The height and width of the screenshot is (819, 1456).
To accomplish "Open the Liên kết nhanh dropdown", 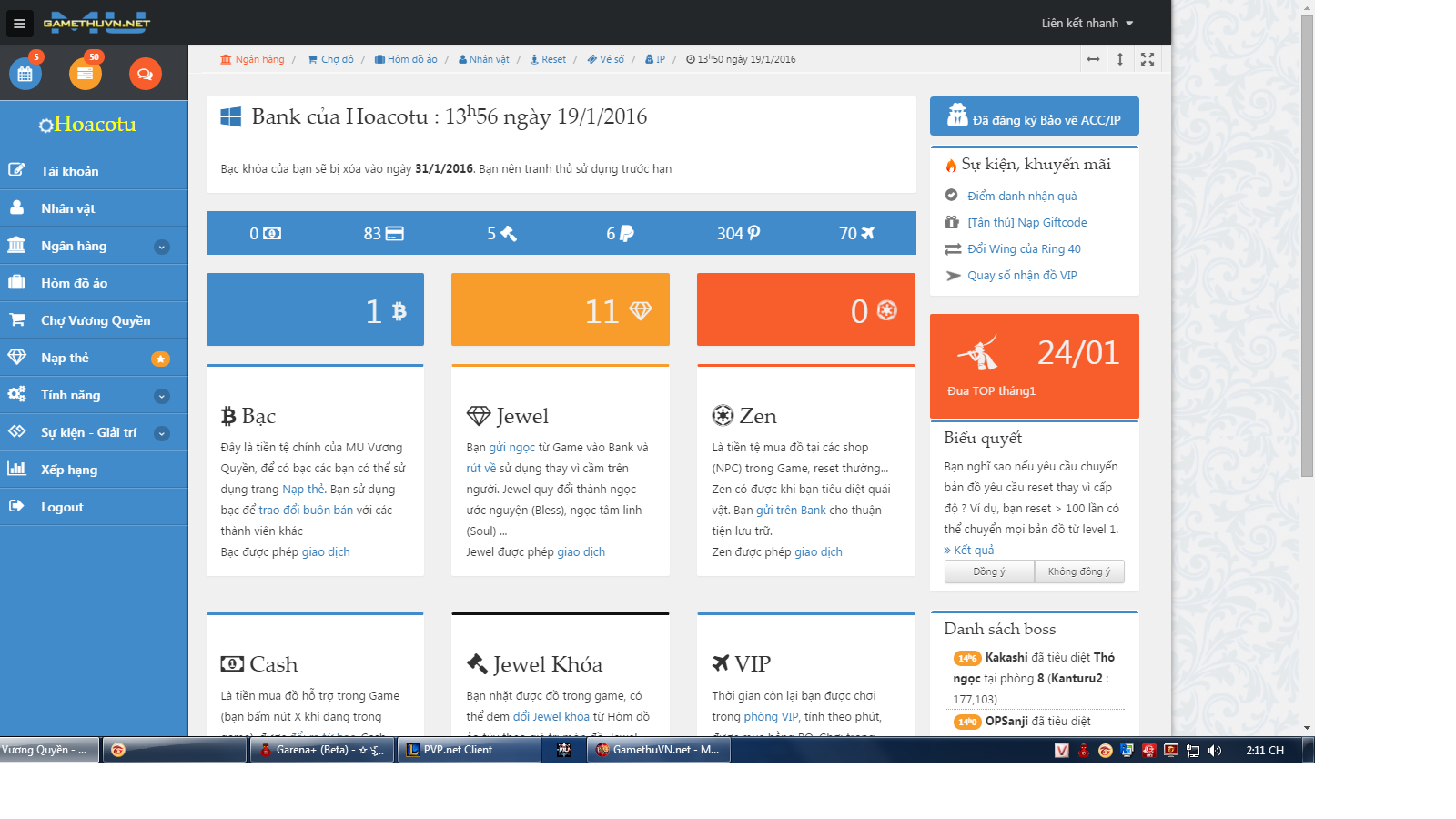I will [1087, 24].
